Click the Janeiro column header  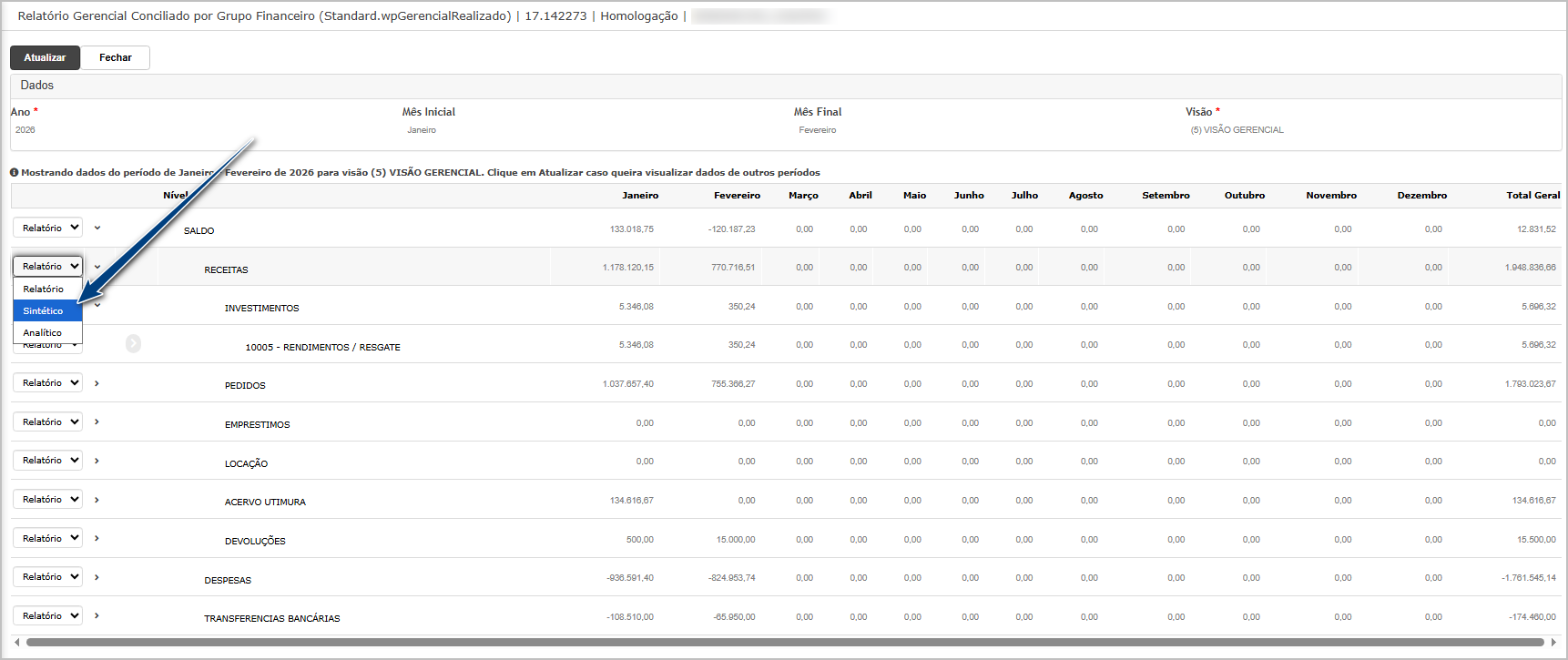pos(640,196)
